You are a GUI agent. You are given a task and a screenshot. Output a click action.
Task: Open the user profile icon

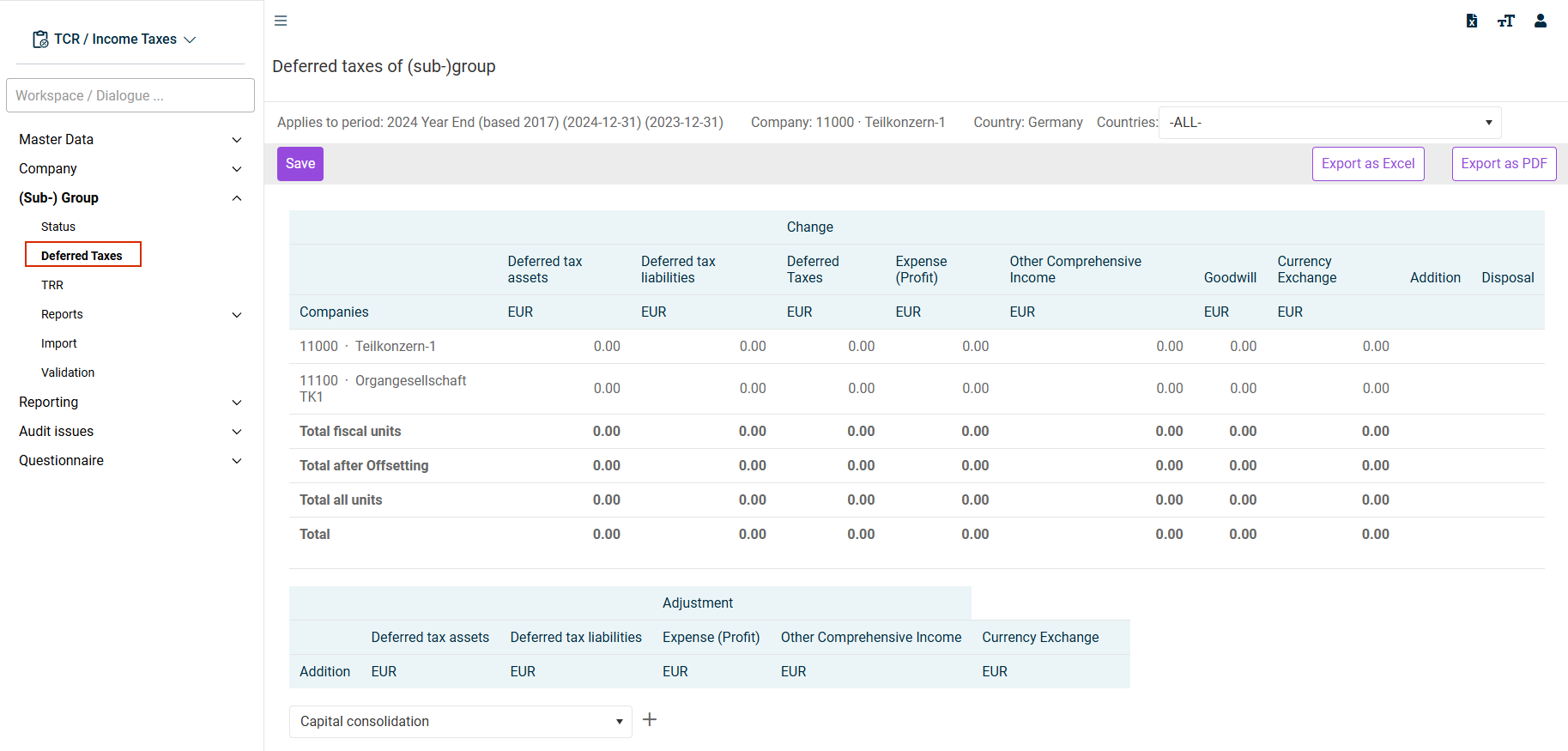[1541, 21]
